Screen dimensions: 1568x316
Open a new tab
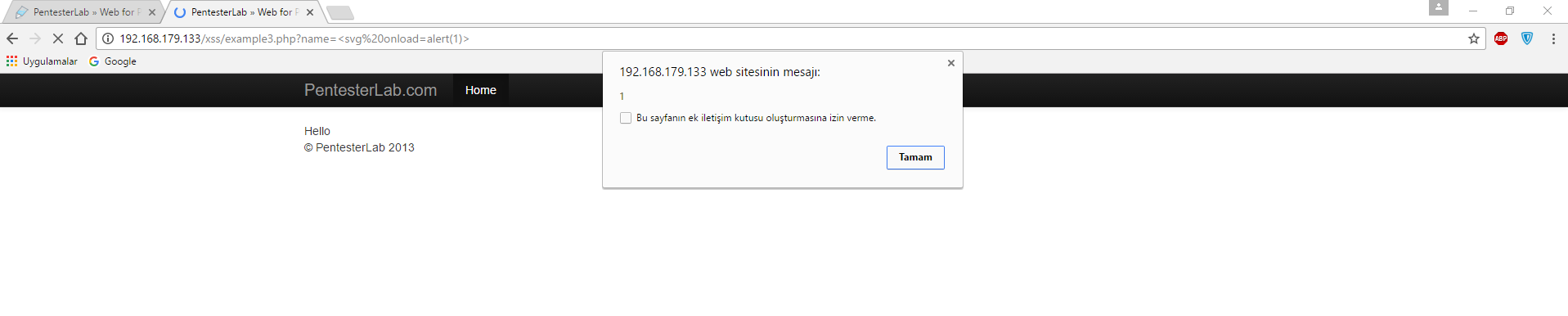coord(339,12)
